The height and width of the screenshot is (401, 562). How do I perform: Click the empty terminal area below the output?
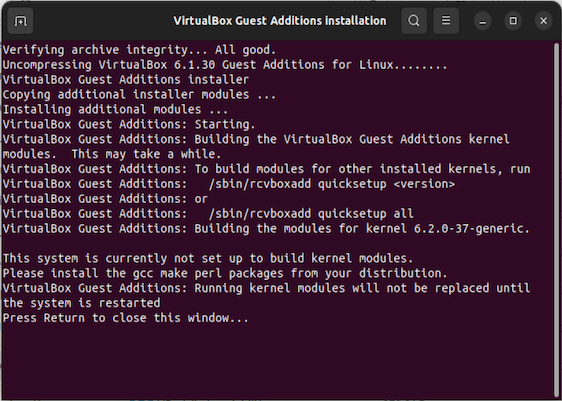coord(280,362)
